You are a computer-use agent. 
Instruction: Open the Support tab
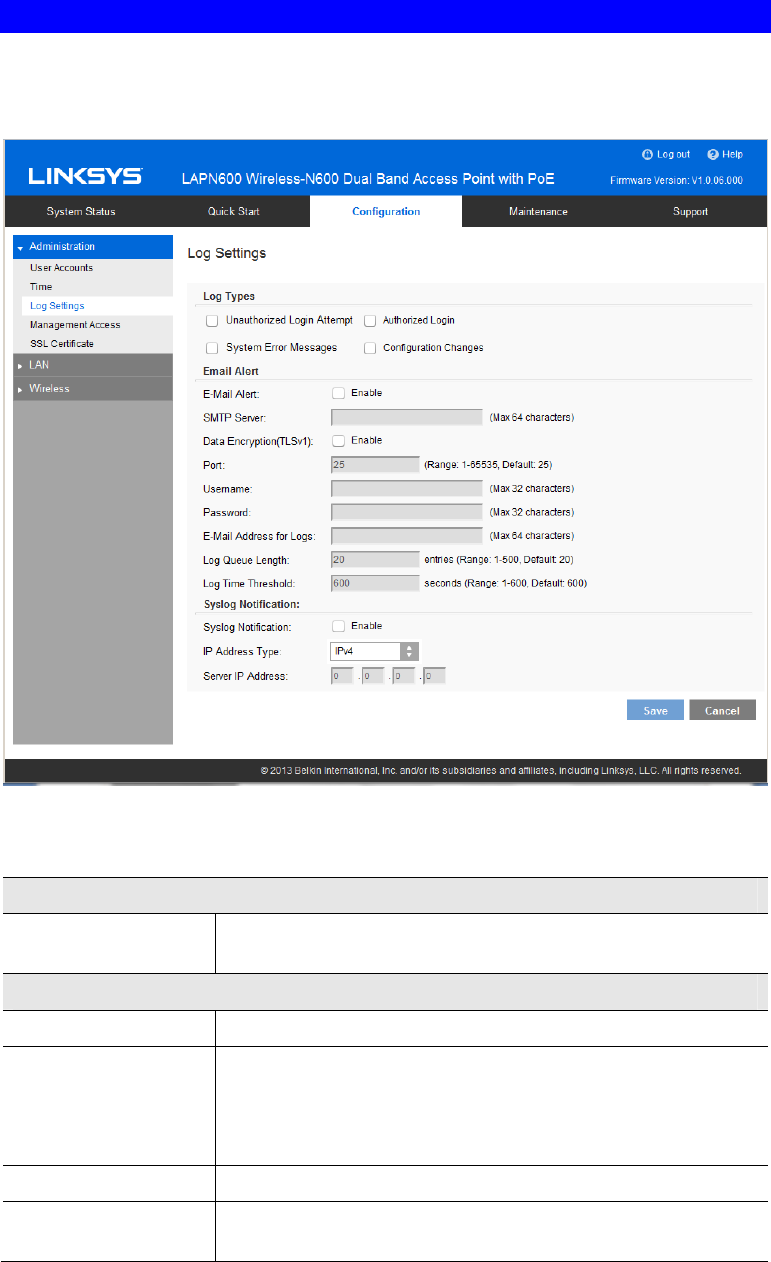pos(690,211)
